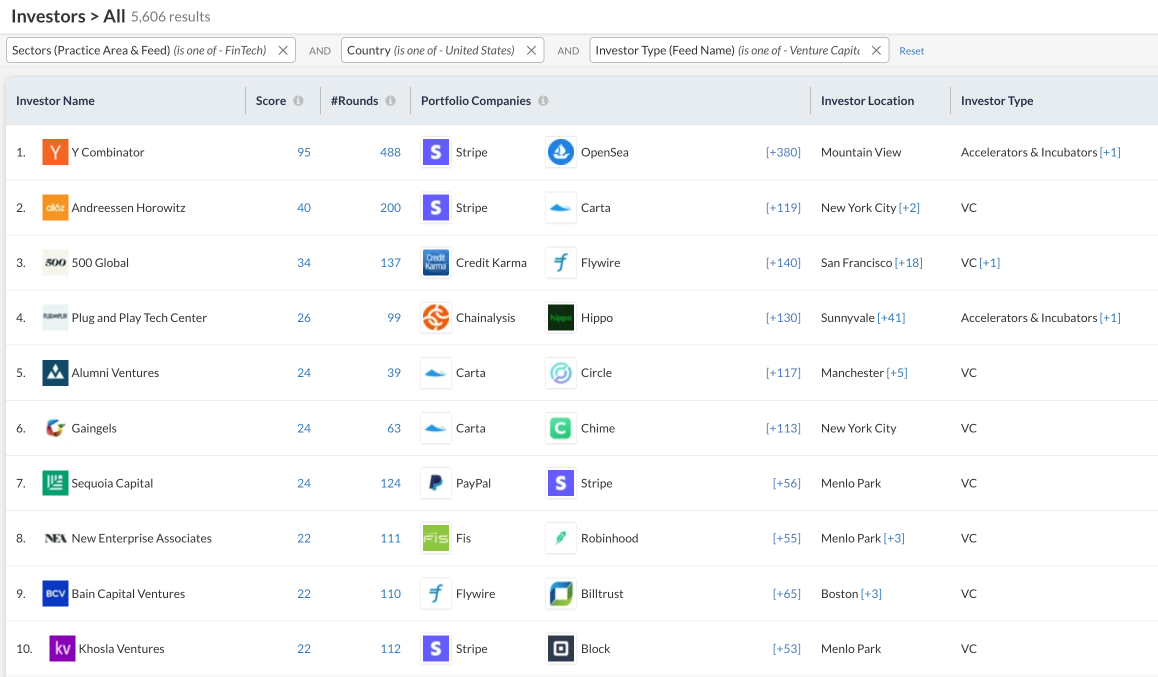Click the info icon beside #Rounds header
Image resolution: width=1158 pixels, height=677 pixels.
pyautogui.click(x=390, y=101)
